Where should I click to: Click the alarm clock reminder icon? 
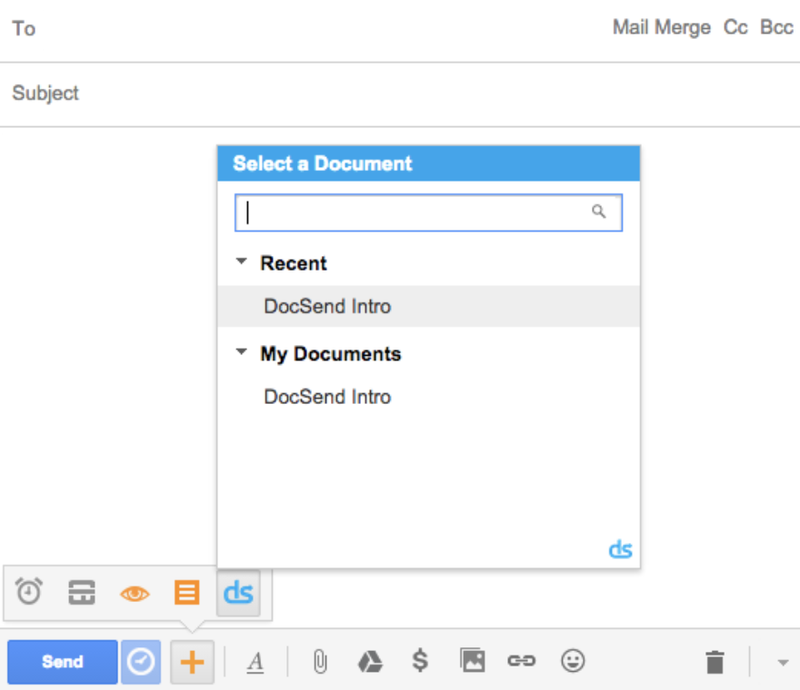(x=29, y=592)
